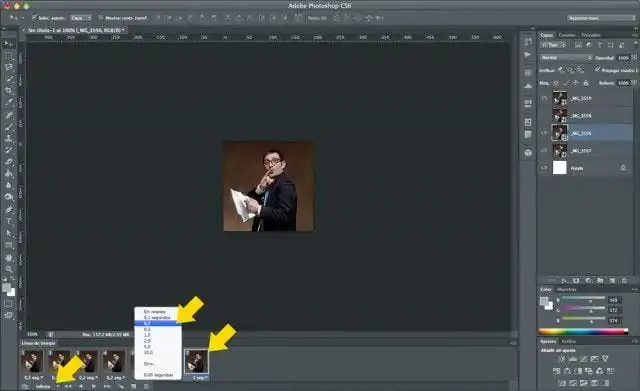Select the Move tool in the toolbox
Screen dimensions: 640x391
pos(9,44)
